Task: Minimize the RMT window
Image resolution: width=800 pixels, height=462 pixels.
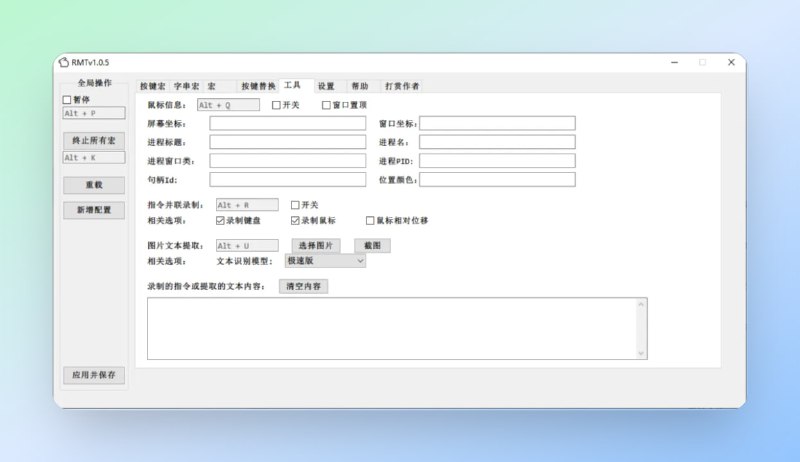Action: 674,62
